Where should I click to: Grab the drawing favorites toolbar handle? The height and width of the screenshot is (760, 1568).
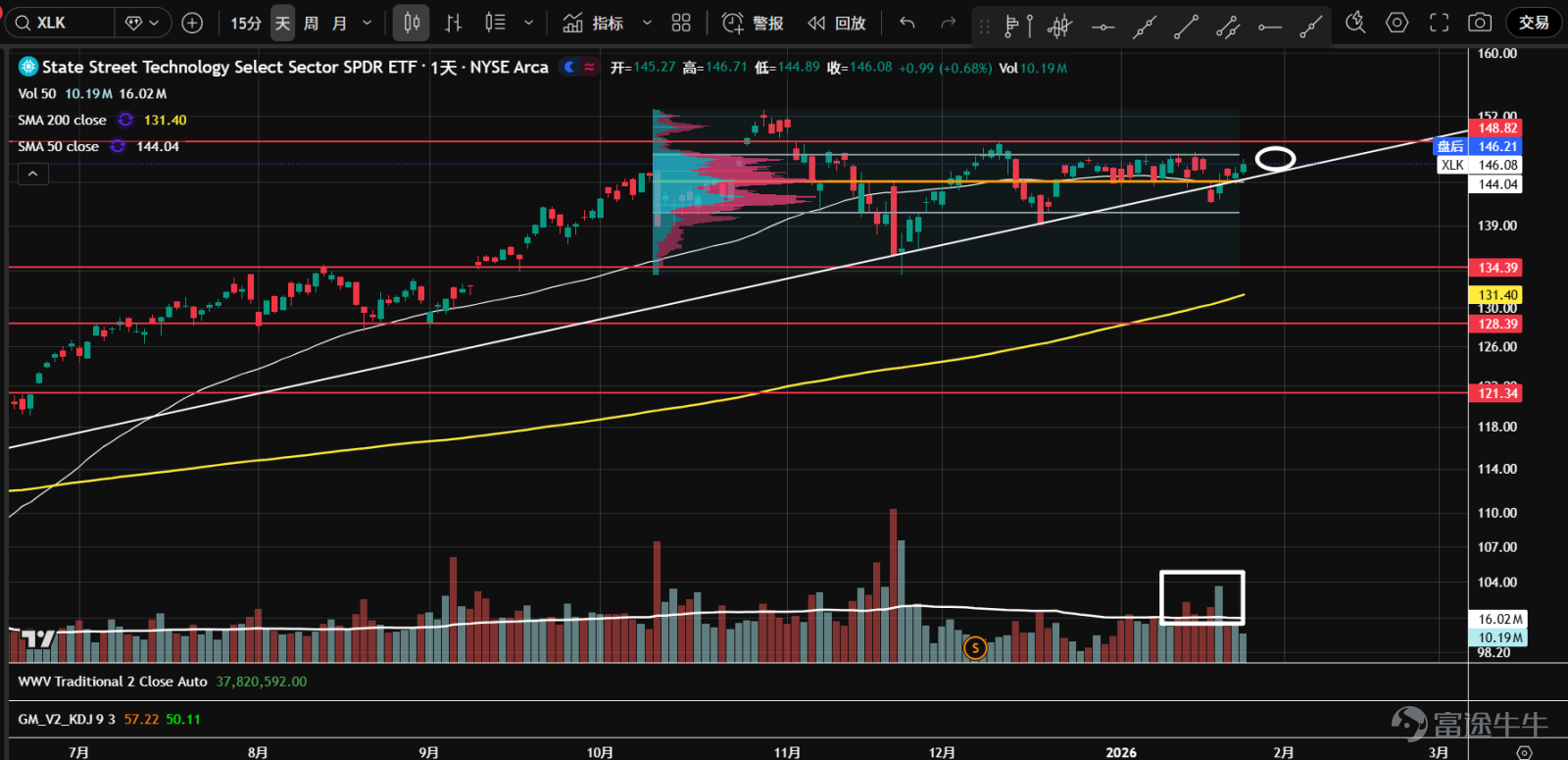[984, 26]
